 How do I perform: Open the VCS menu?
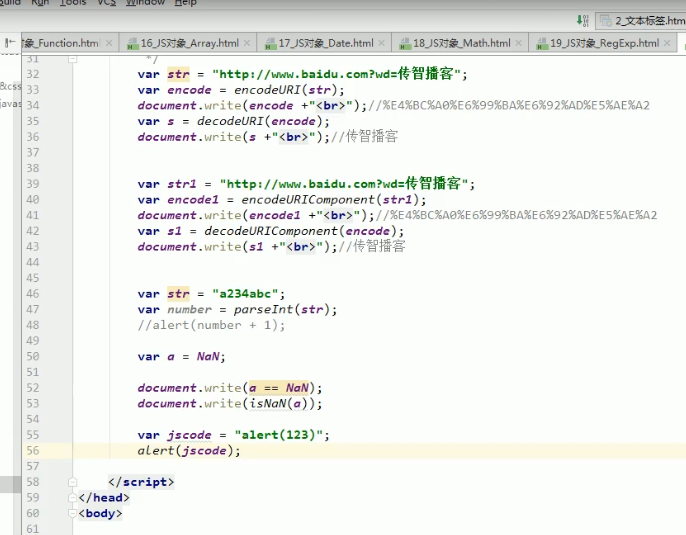click(x=106, y=3)
